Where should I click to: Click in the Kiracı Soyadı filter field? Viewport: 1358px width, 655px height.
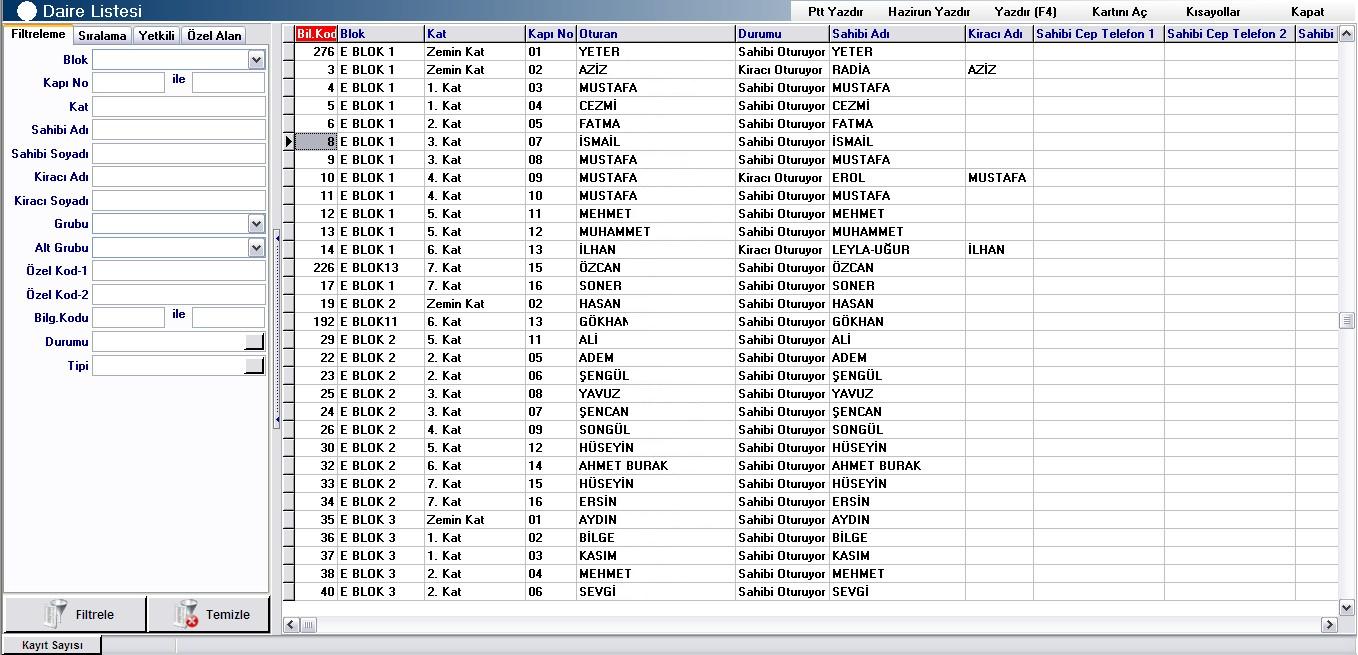click(179, 201)
